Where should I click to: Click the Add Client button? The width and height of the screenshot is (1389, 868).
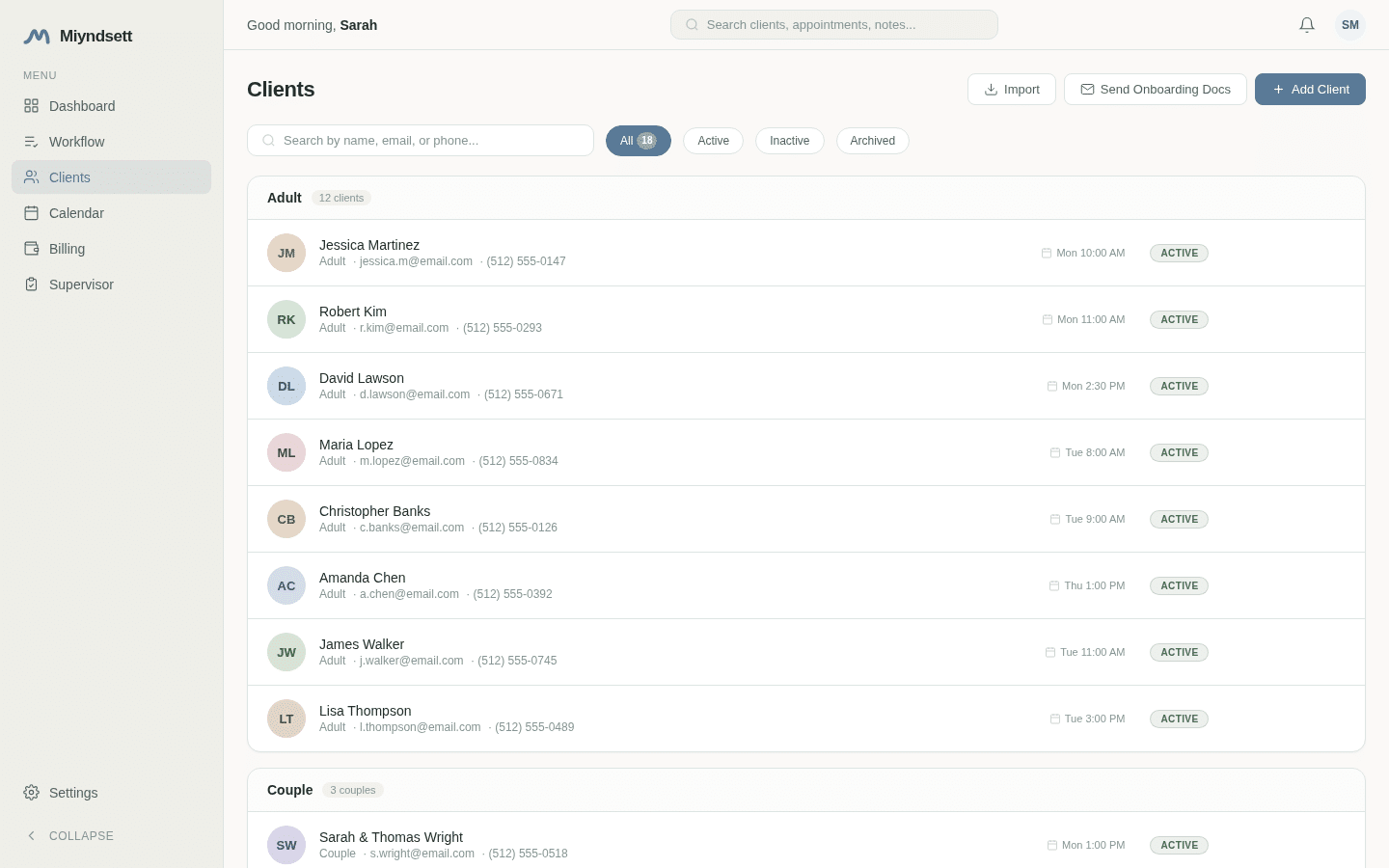tap(1310, 89)
